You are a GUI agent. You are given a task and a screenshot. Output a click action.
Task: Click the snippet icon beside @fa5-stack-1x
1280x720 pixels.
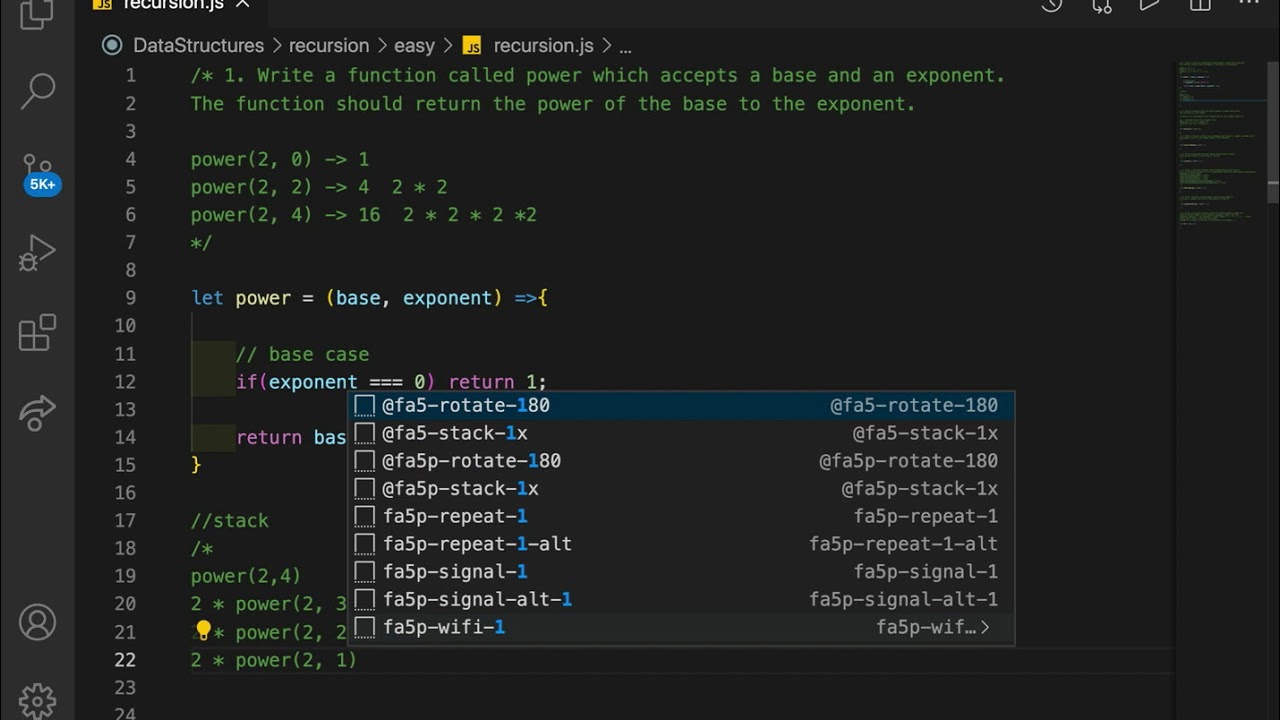[x=365, y=433]
